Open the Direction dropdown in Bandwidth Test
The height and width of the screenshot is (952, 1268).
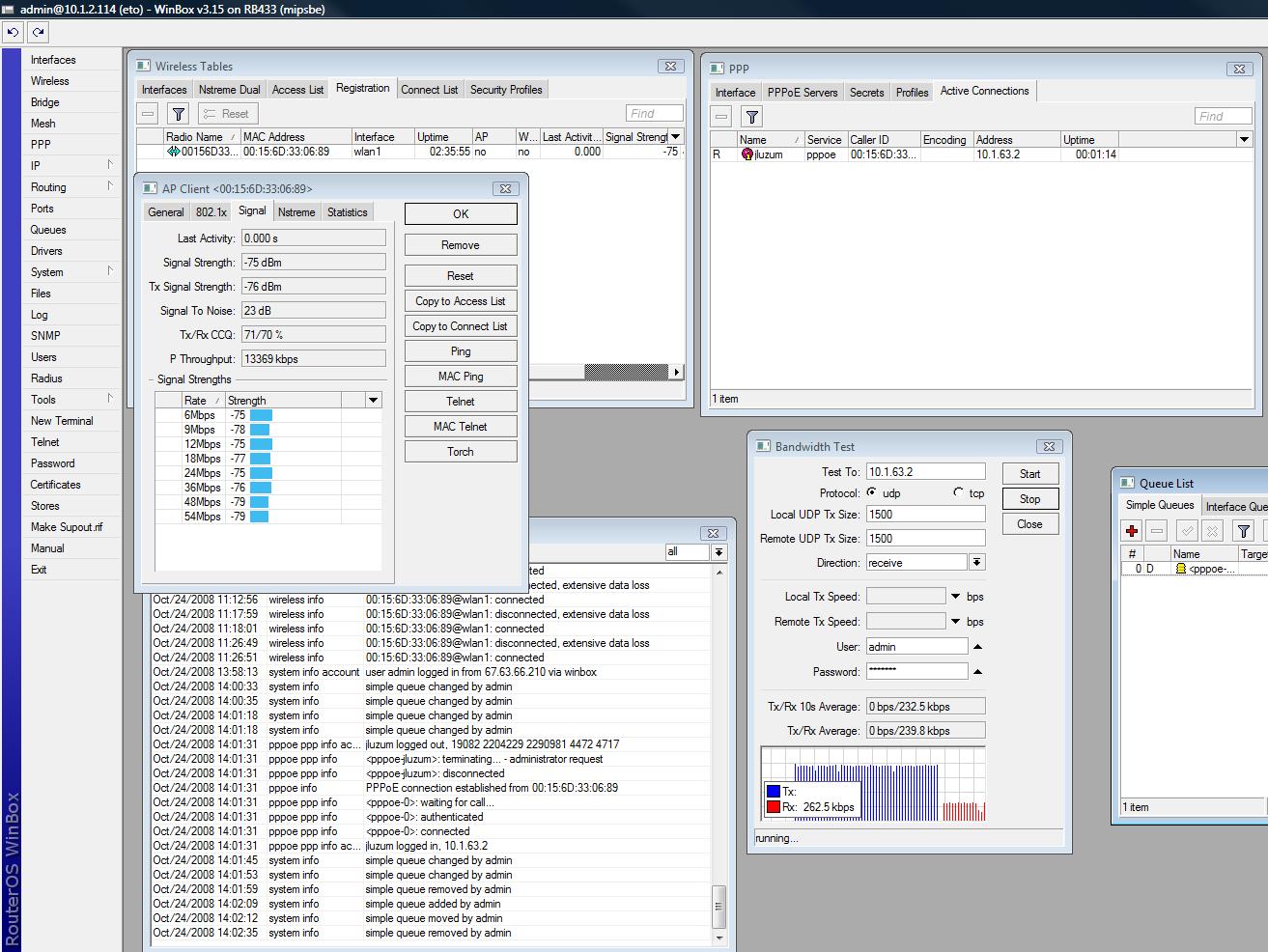[975, 561]
